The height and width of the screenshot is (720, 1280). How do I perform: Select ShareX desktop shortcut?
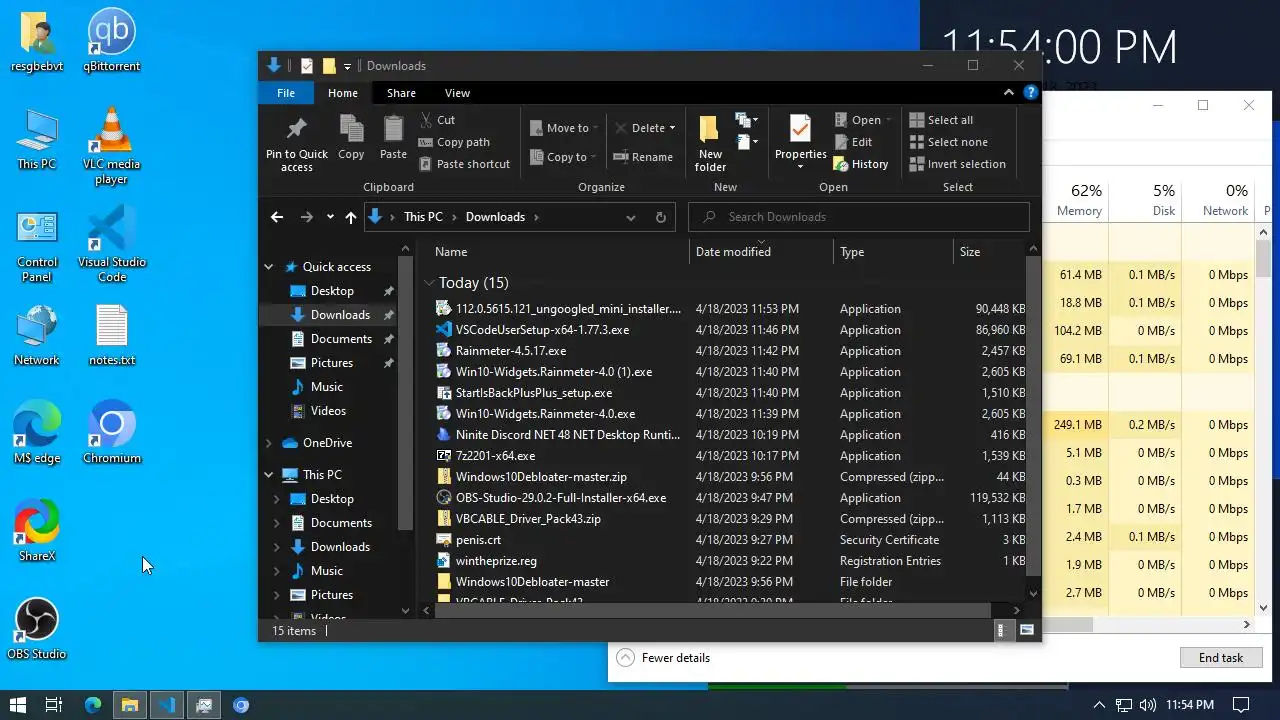tap(37, 531)
